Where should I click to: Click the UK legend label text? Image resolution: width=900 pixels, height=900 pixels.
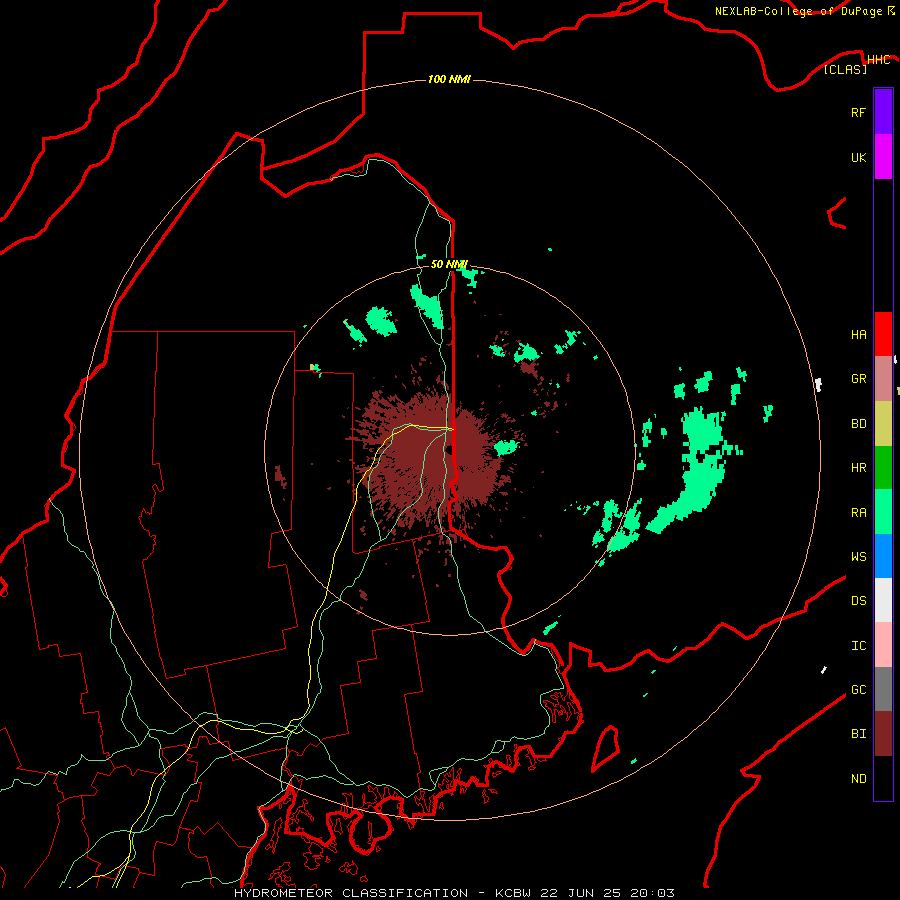[x=858, y=158]
